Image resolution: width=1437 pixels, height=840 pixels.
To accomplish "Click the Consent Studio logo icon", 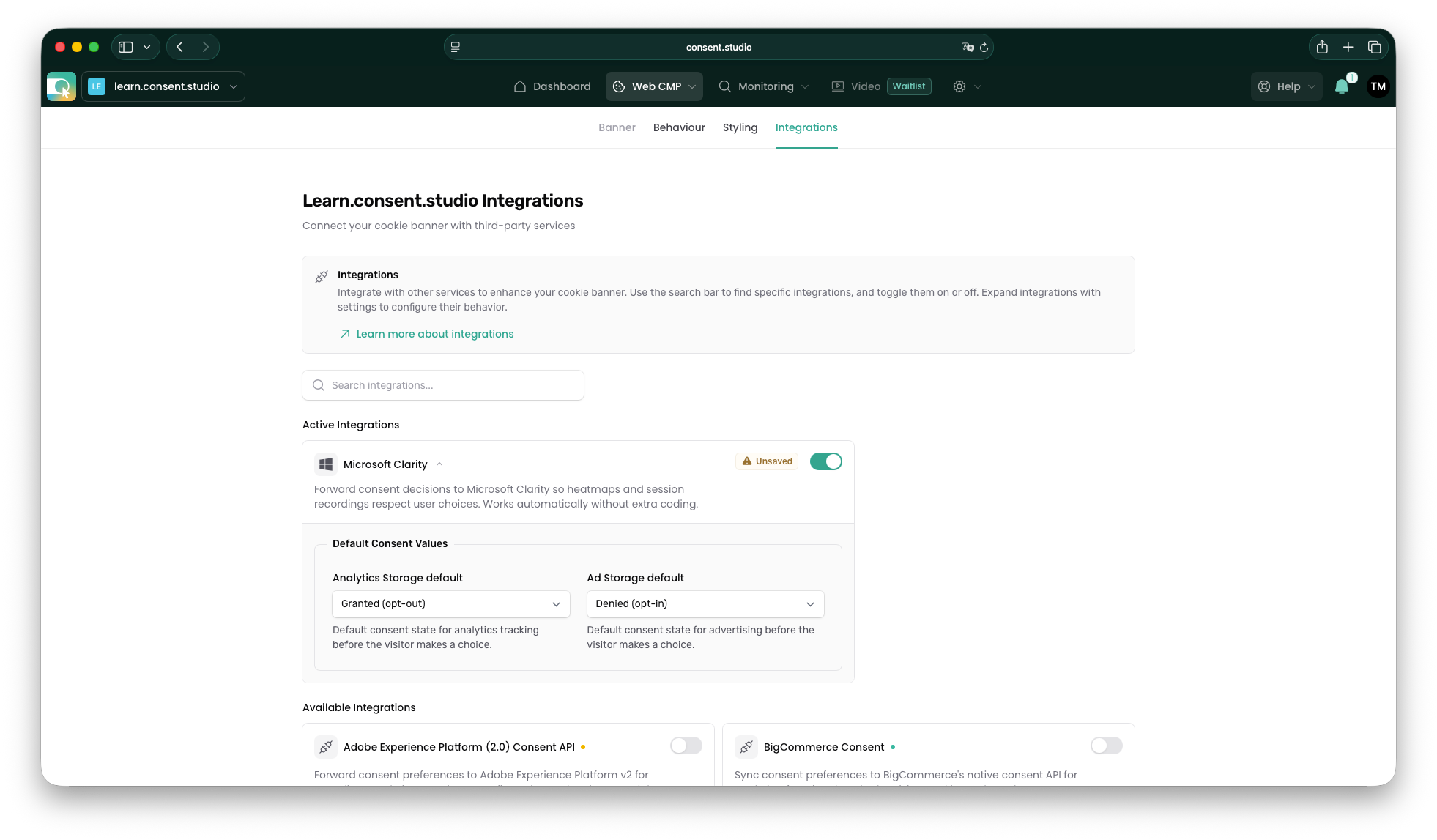I will [x=62, y=86].
